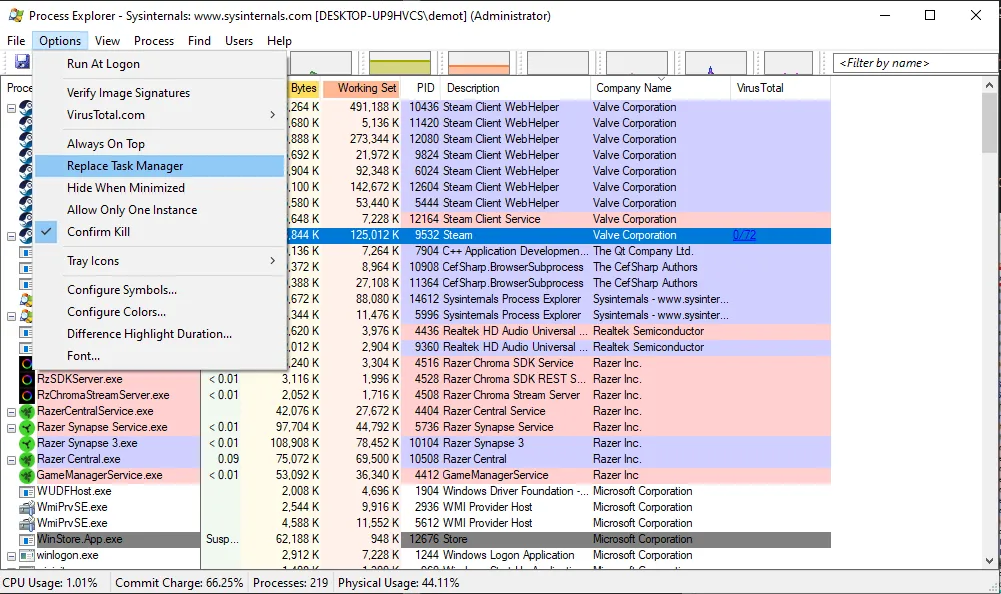The image size is (1001, 594).
Task: Sort by the VirusTotal column header
Action: pyautogui.click(x=780, y=88)
